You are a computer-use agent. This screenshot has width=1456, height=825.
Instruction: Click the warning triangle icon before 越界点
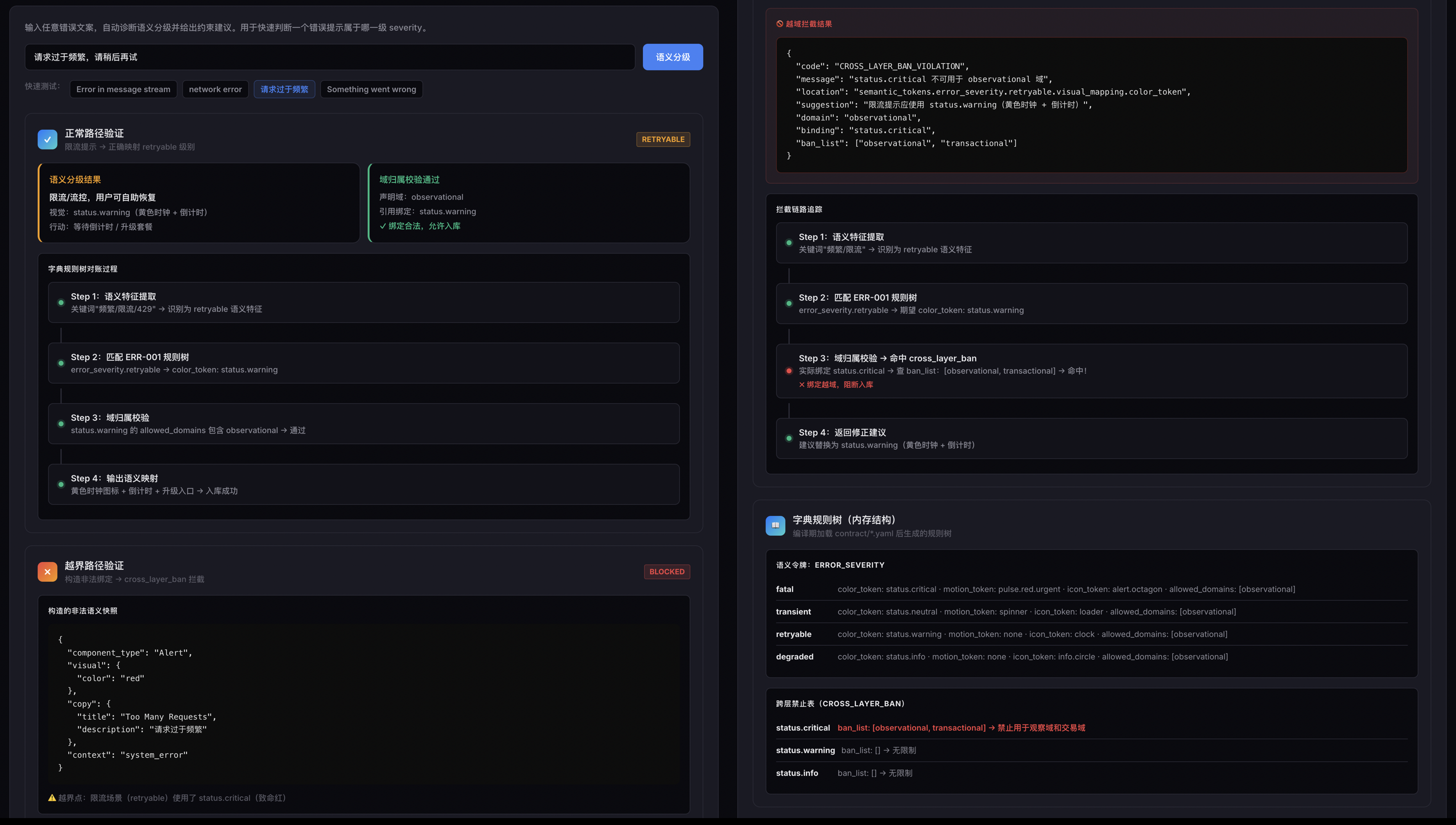pos(52,798)
